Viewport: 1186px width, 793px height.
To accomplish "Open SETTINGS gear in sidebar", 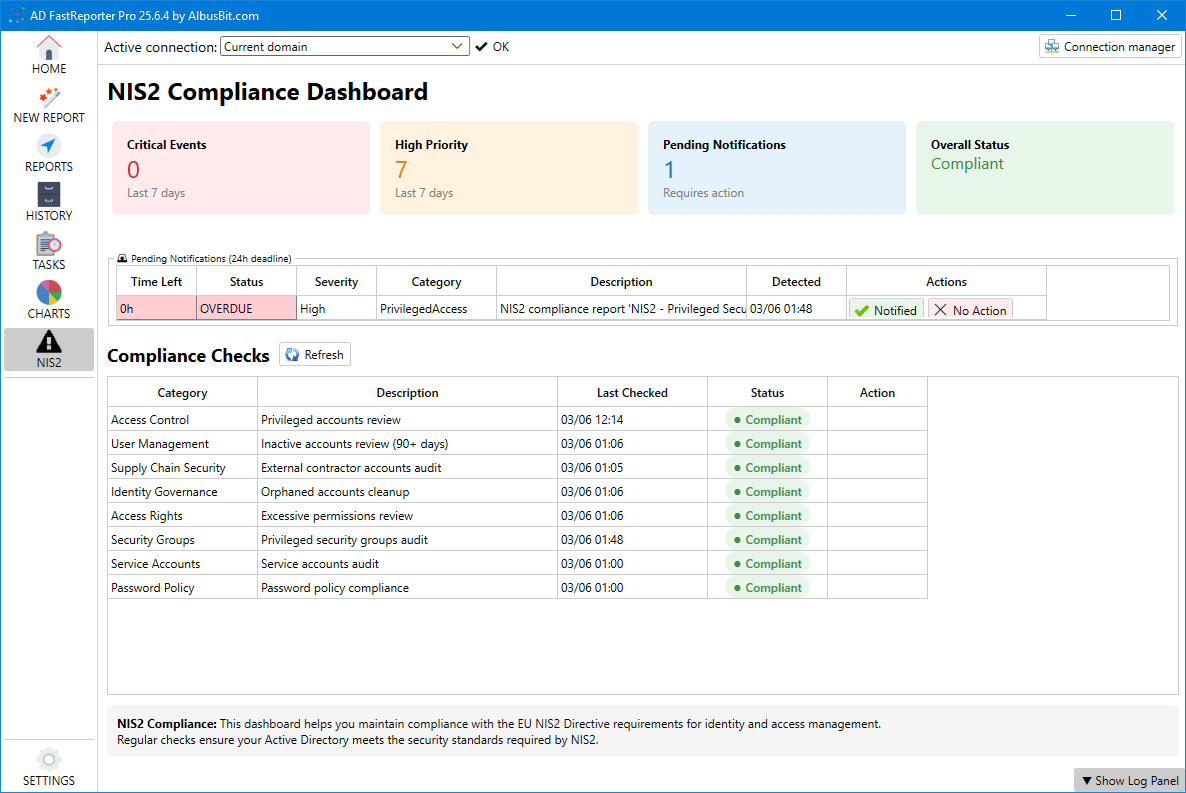I will coord(48,767).
